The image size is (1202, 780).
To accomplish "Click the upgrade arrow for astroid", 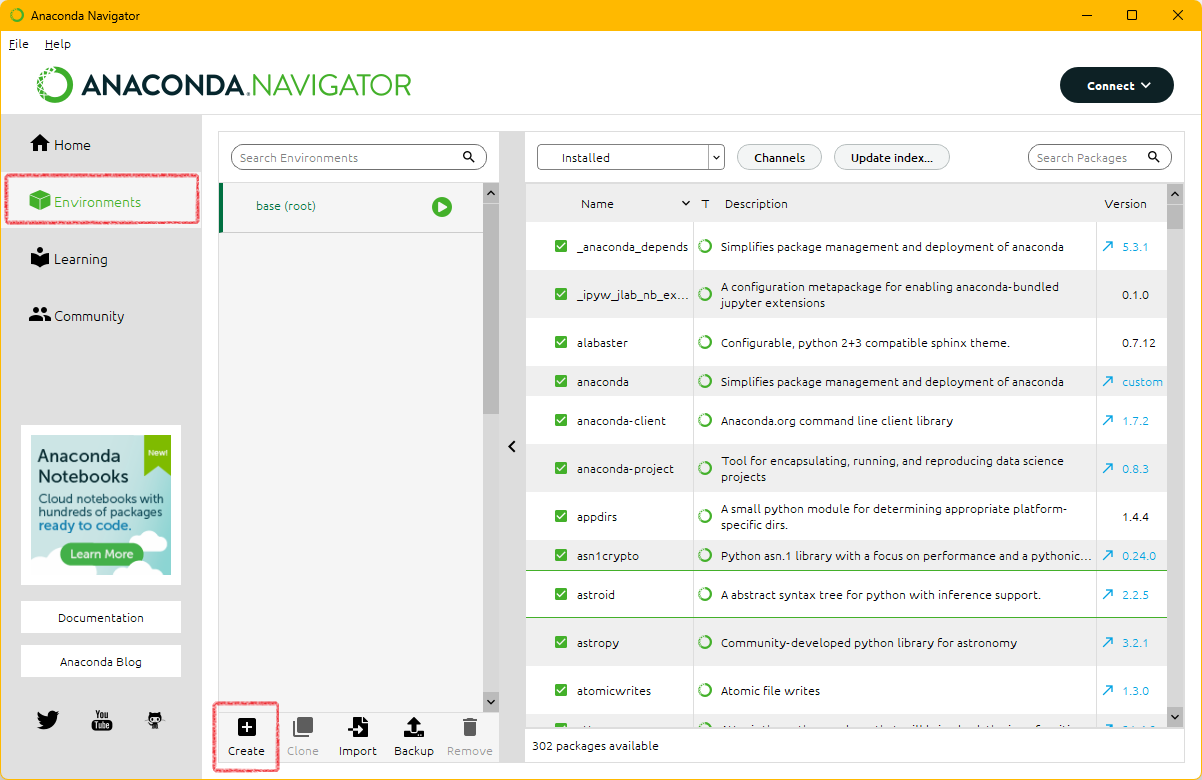I will pyautogui.click(x=1108, y=594).
